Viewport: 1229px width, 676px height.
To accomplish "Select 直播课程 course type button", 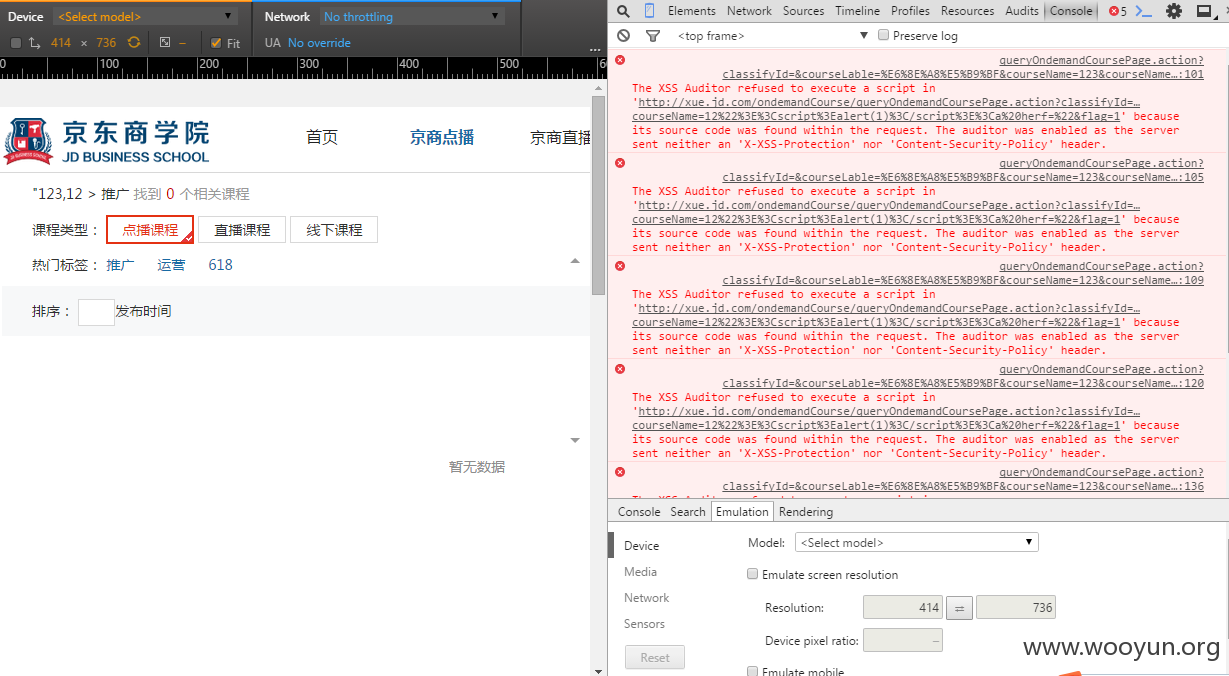I will [x=242, y=230].
